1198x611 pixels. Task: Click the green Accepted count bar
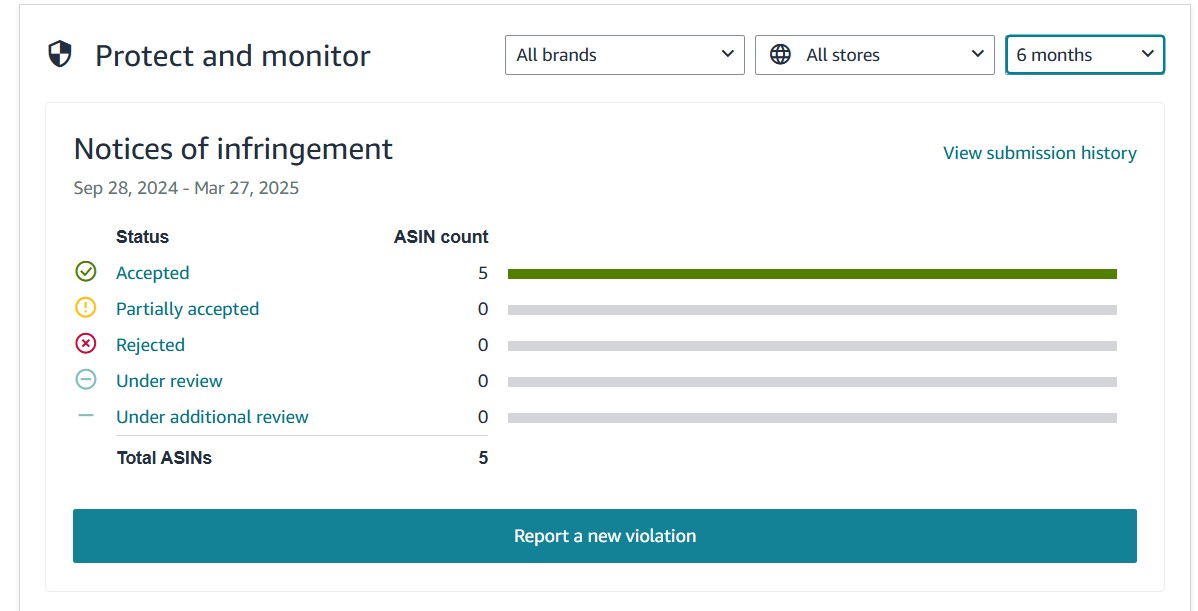[812, 273]
